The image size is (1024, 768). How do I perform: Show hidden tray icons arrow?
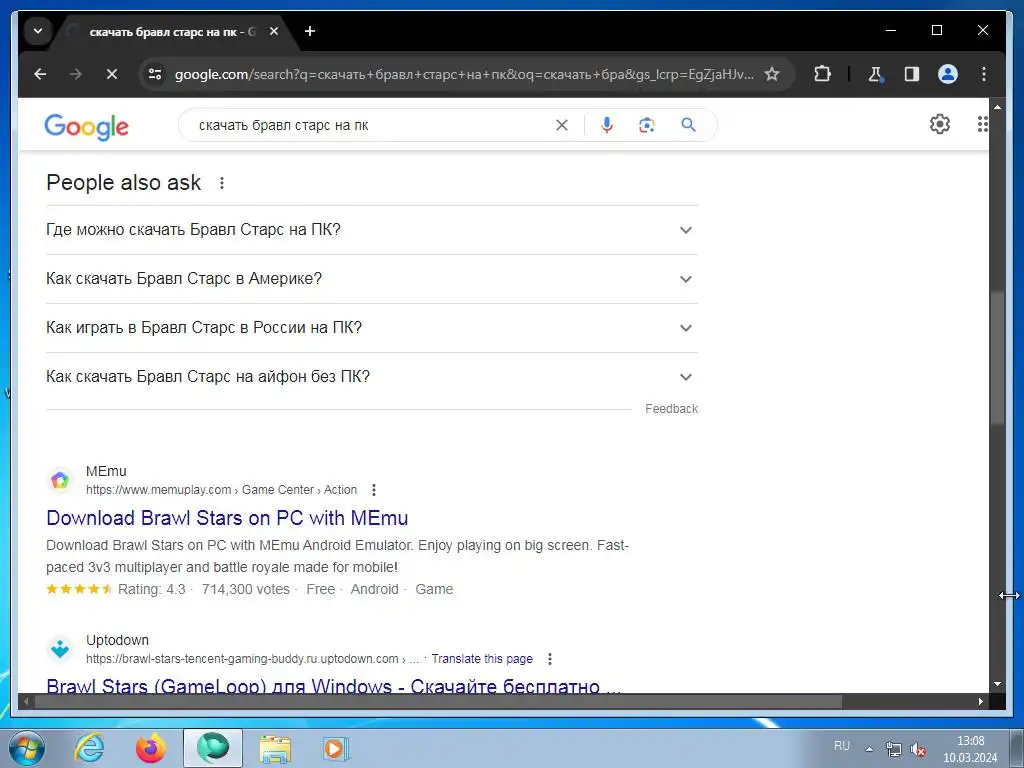tap(869, 749)
